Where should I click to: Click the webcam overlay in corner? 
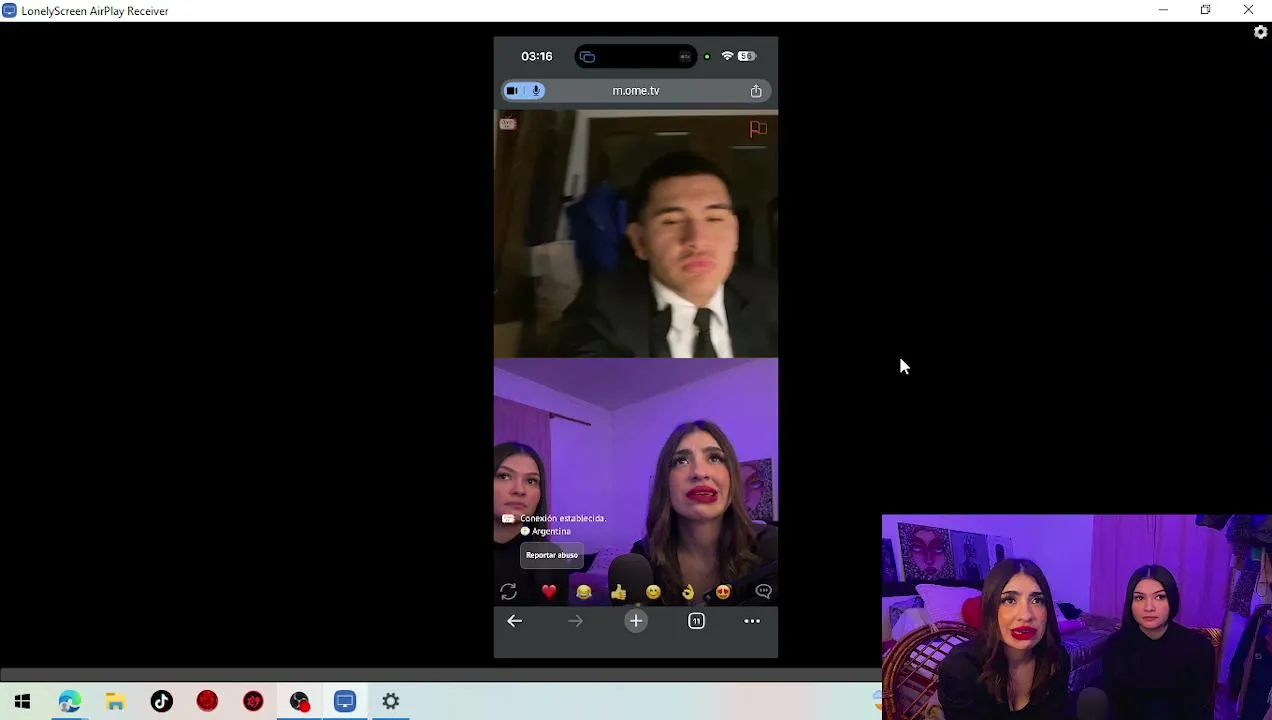(x=1077, y=617)
